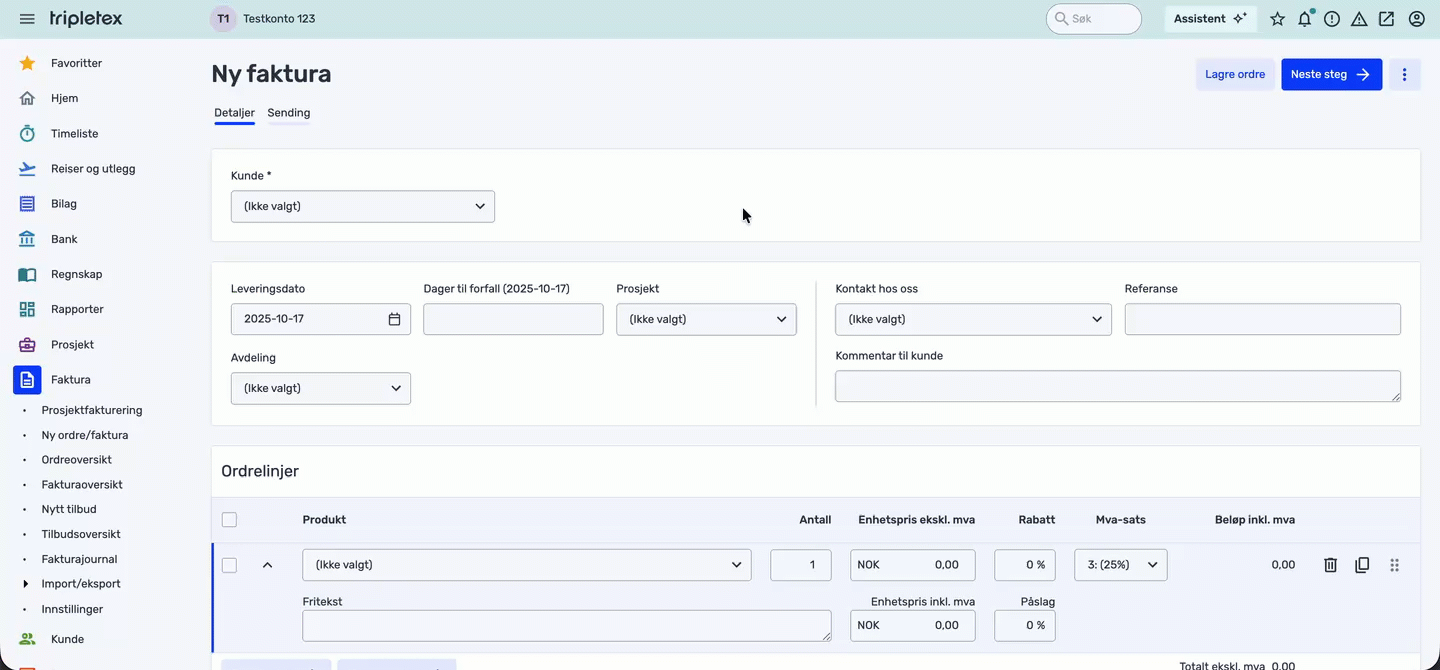Click the Neste steg button
1440x670 pixels.
click(1331, 75)
